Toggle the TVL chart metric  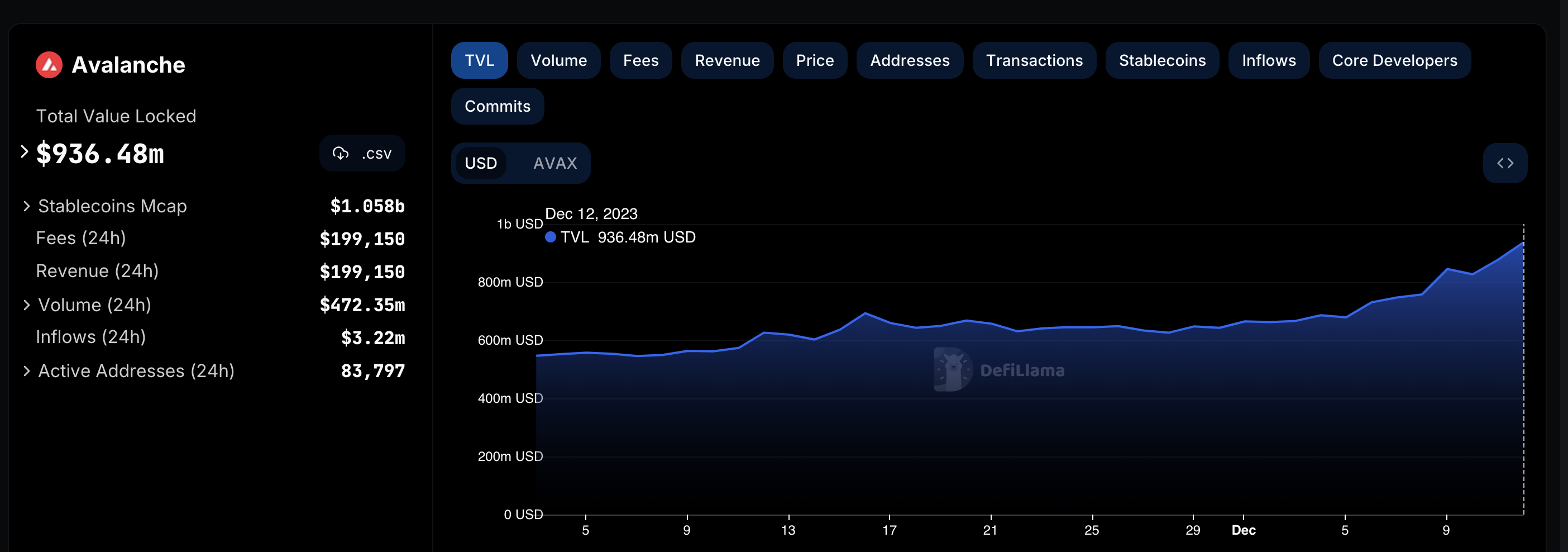[480, 60]
